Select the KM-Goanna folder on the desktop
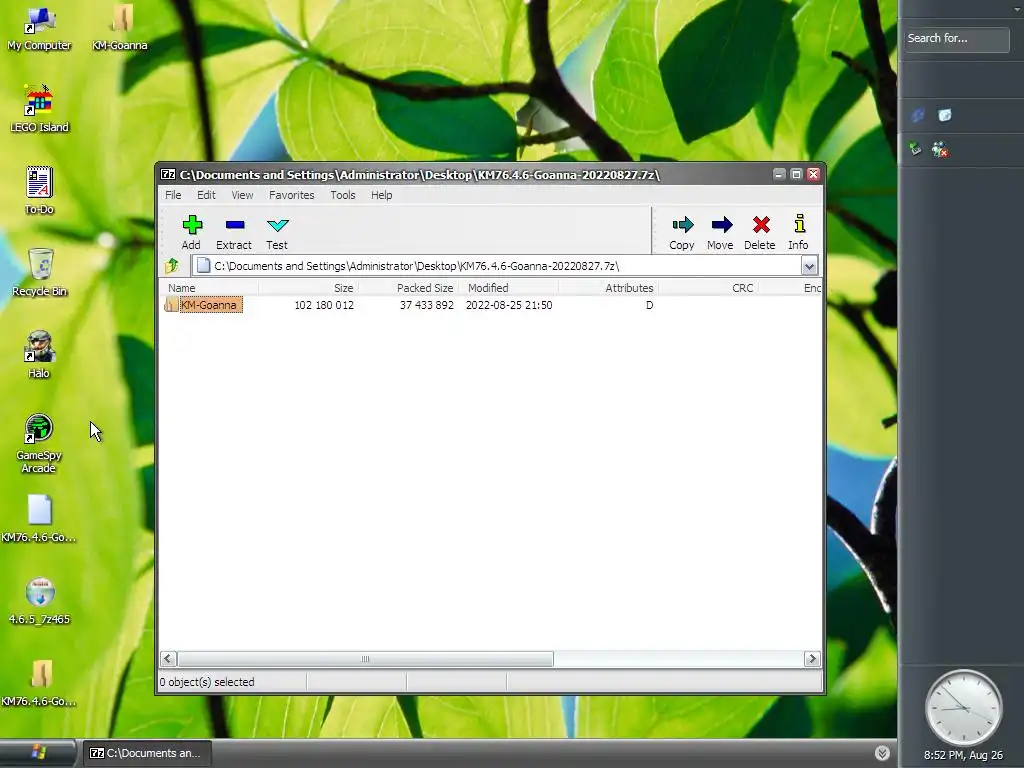1024x768 pixels. click(120, 20)
